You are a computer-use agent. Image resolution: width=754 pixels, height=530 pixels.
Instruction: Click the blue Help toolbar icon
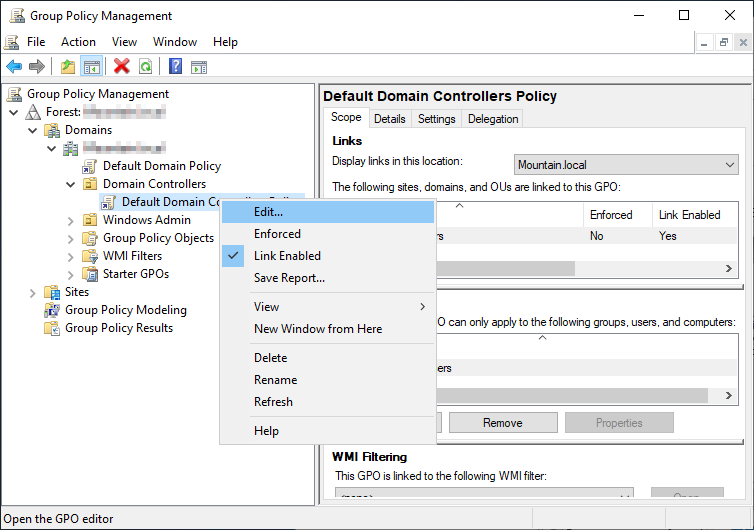(x=176, y=66)
